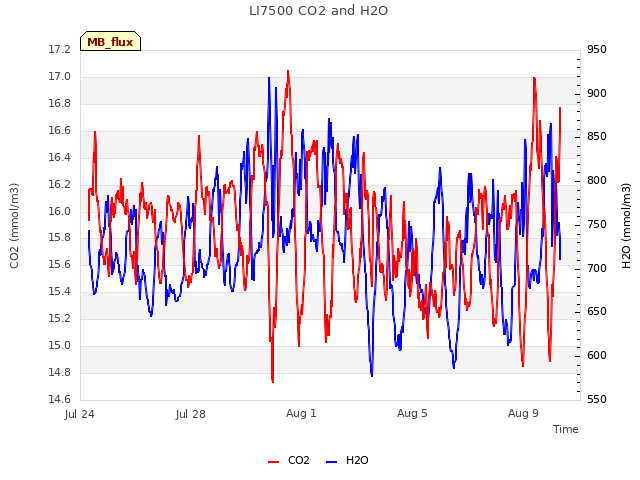Screen dimensions: 640x480
Task: Click the 17.2 left axis value
Action: point(60,50)
